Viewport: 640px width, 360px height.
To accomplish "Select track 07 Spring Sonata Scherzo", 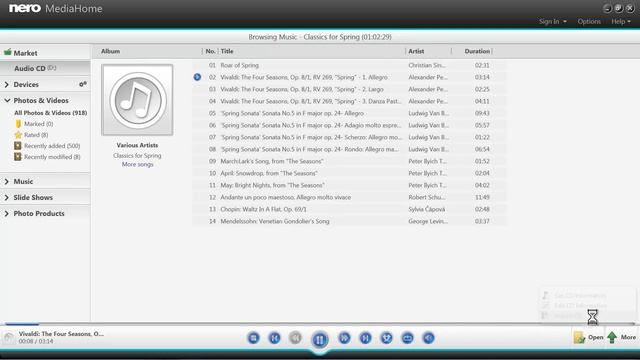I will [x=349, y=137].
